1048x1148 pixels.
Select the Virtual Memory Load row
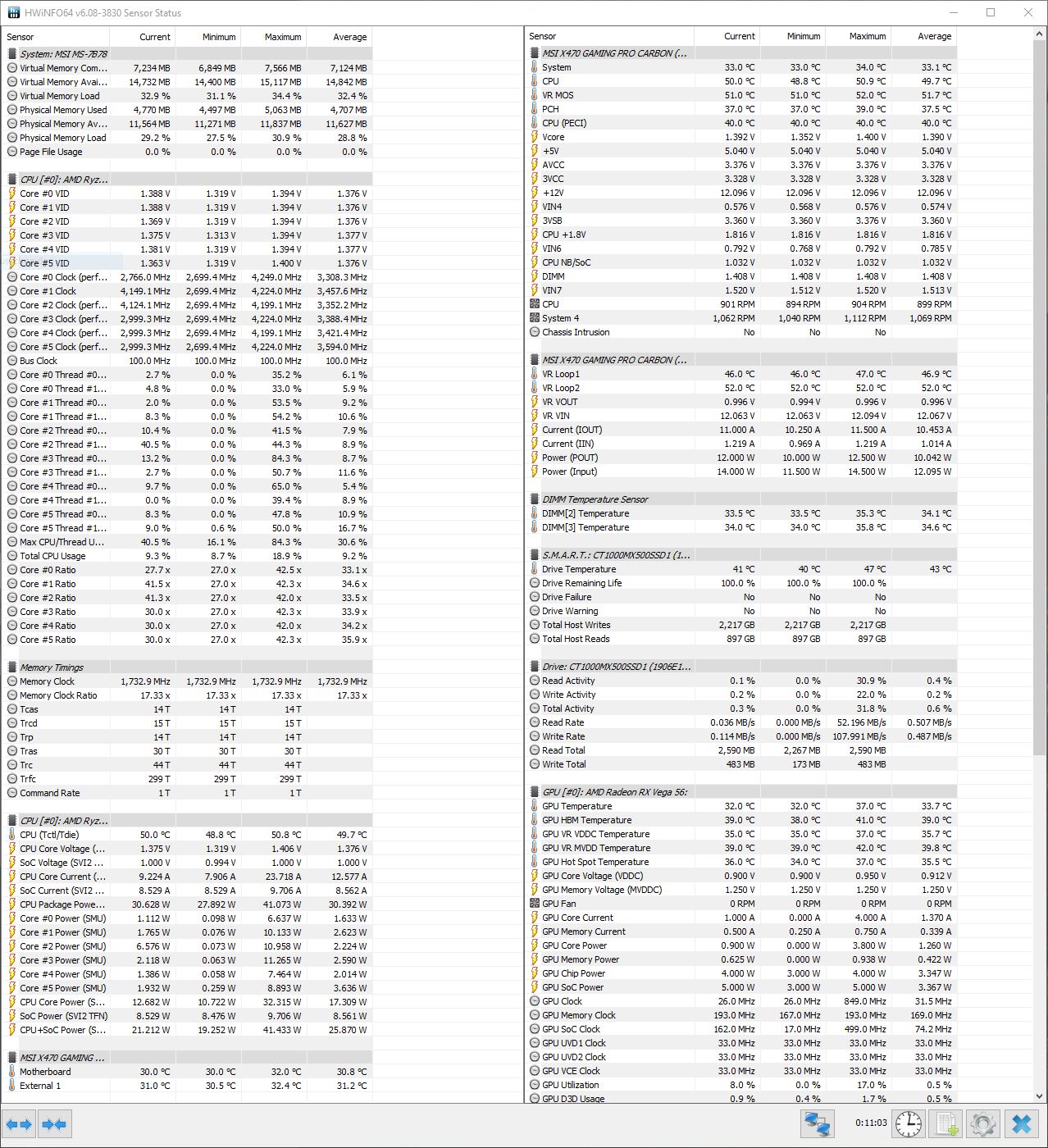pos(189,96)
